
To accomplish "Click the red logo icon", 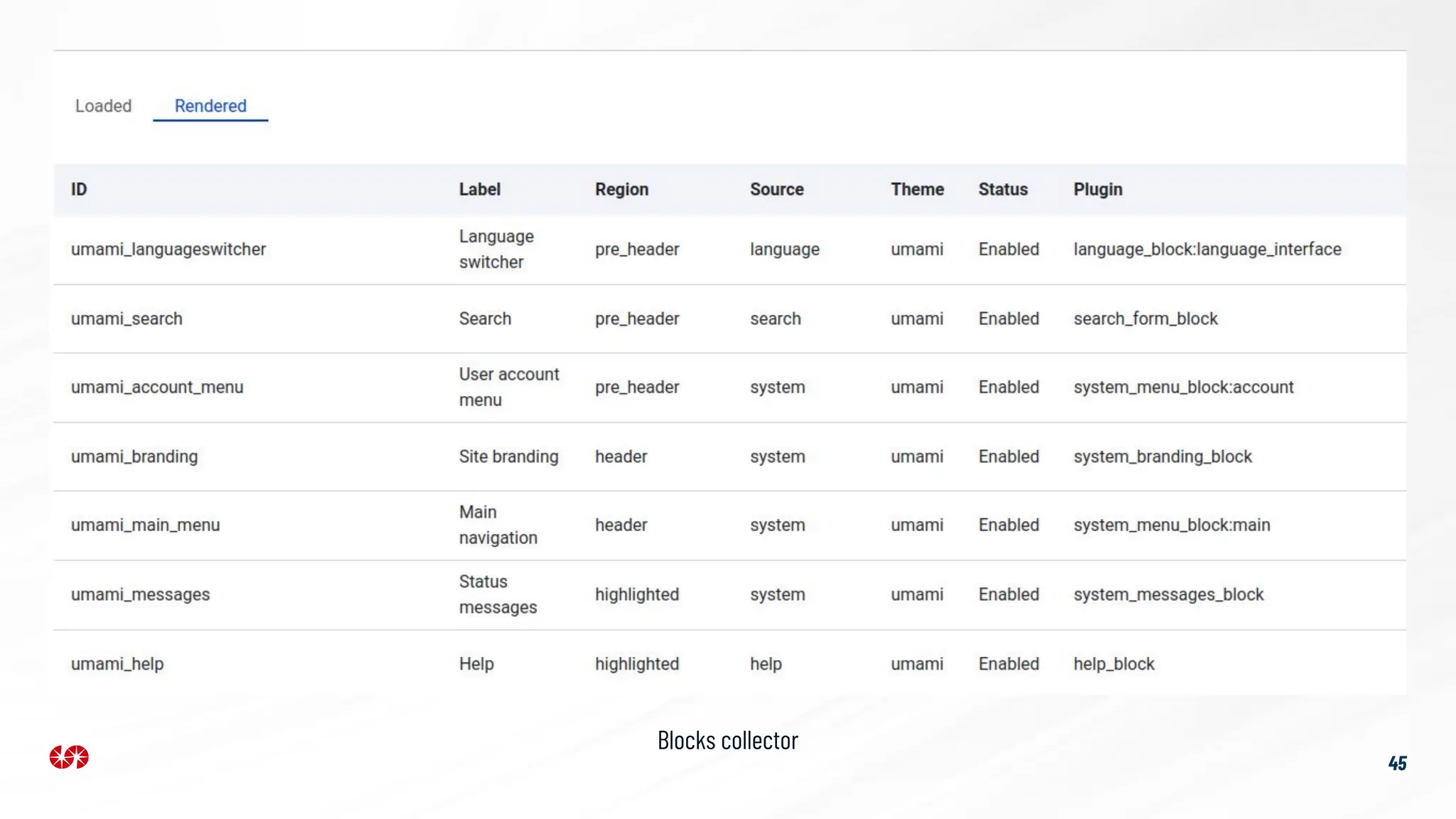I will (69, 757).
